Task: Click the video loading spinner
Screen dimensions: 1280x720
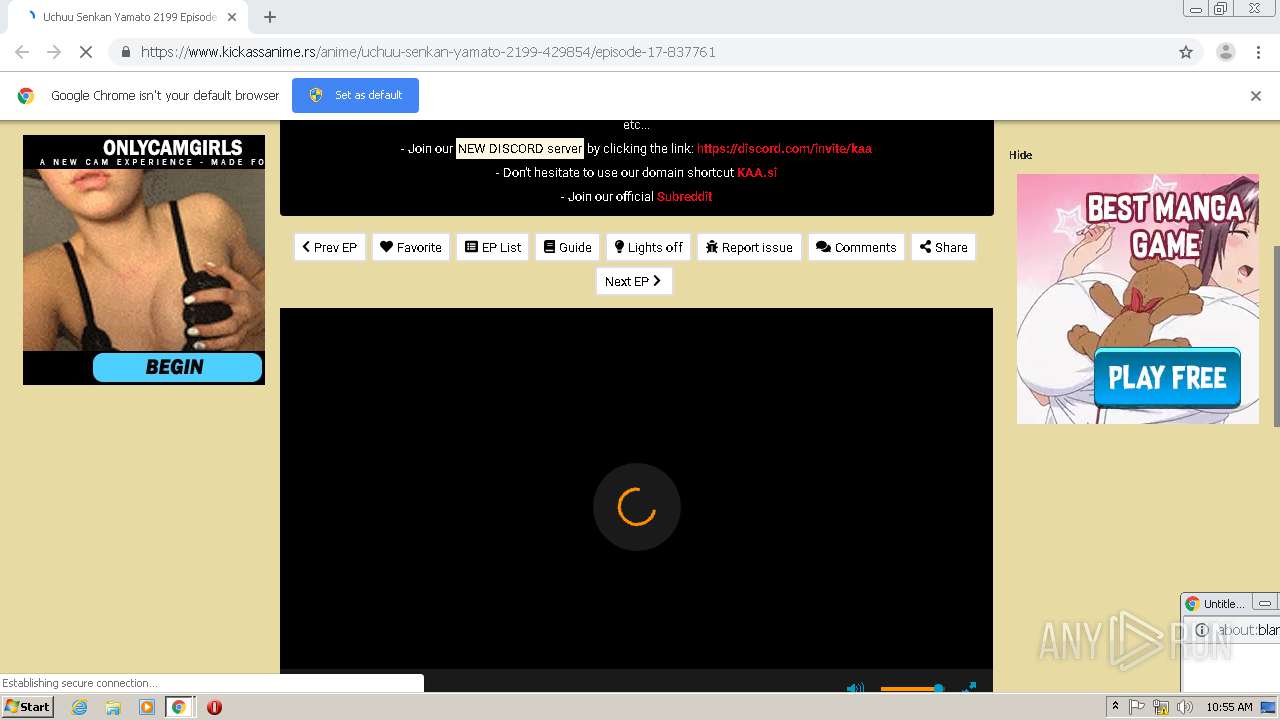Action: [x=637, y=507]
